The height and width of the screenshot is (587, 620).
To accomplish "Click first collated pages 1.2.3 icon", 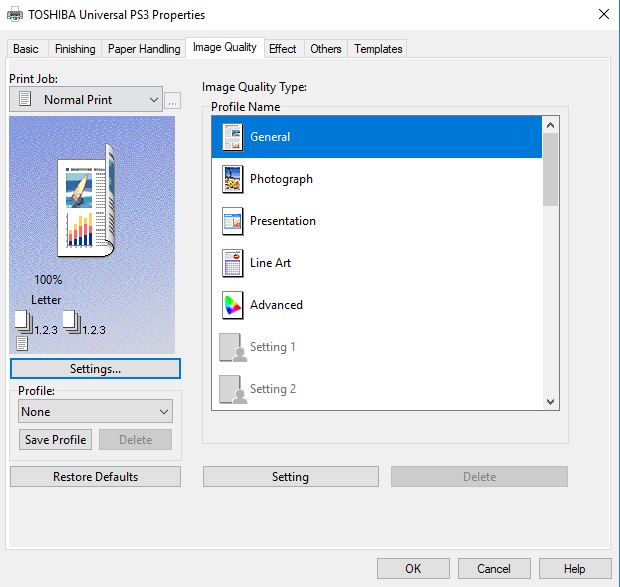I will click(24, 322).
